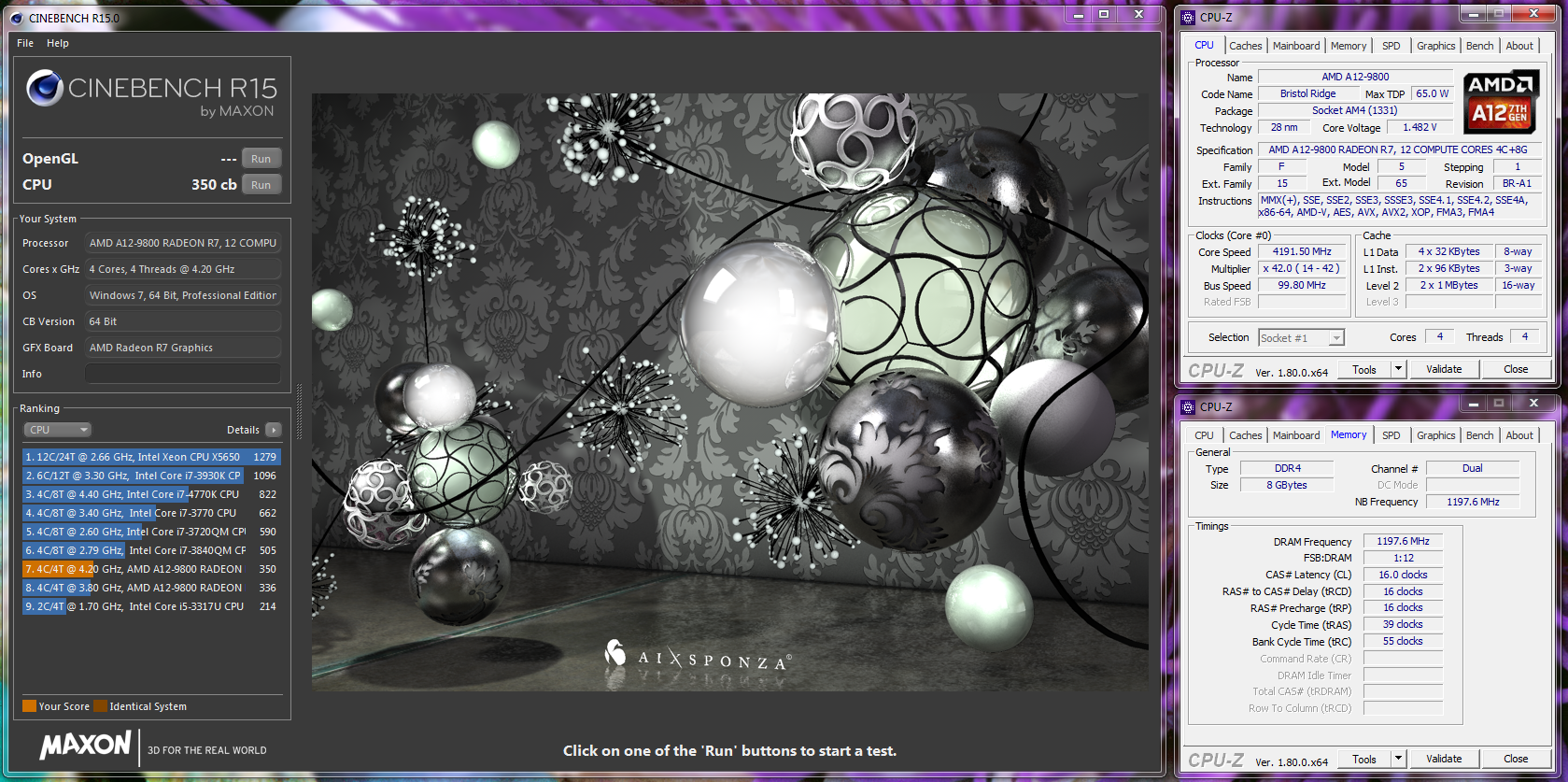Select ranking row Intel Core i7-3930K
Image resolution: width=1568 pixels, height=782 pixels.
pyautogui.click(x=151, y=476)
